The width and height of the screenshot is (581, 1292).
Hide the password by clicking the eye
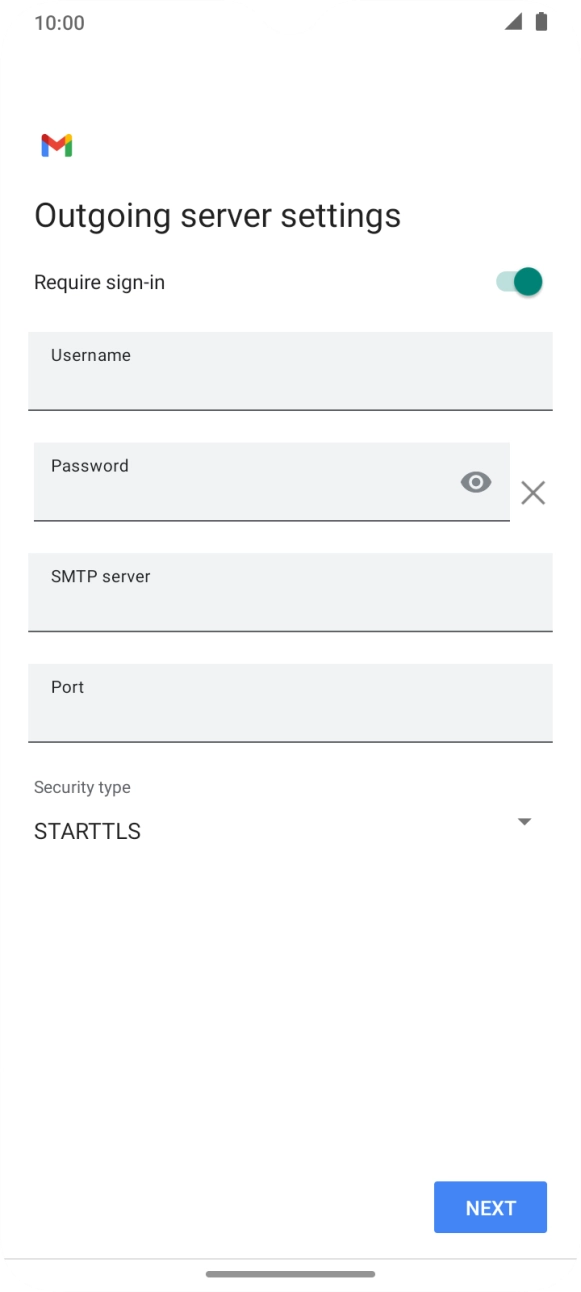(x=475, y=482)
